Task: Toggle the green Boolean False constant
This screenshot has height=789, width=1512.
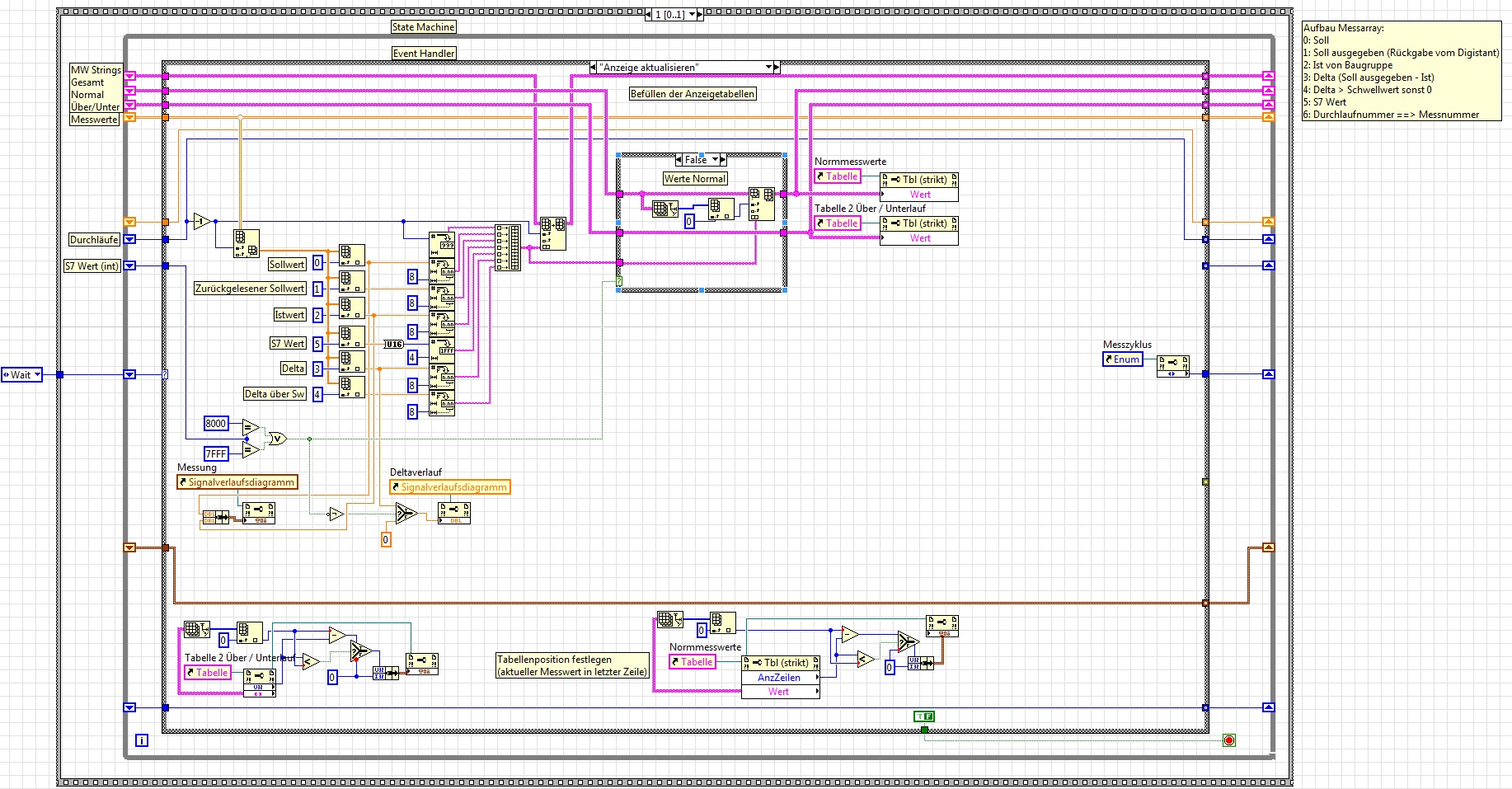Action: [x=924, y=716]
